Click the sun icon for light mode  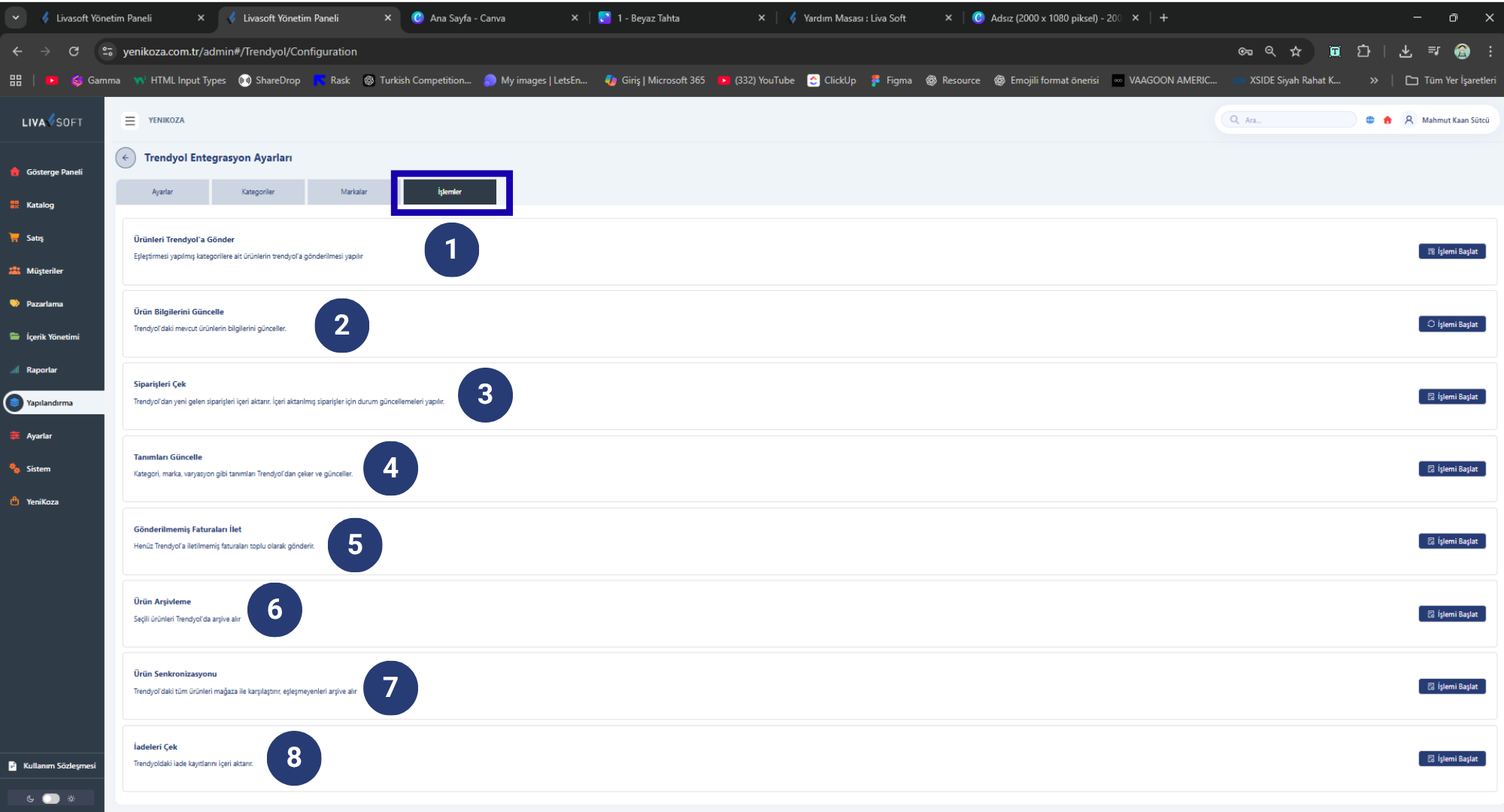(x=71, y=798)
